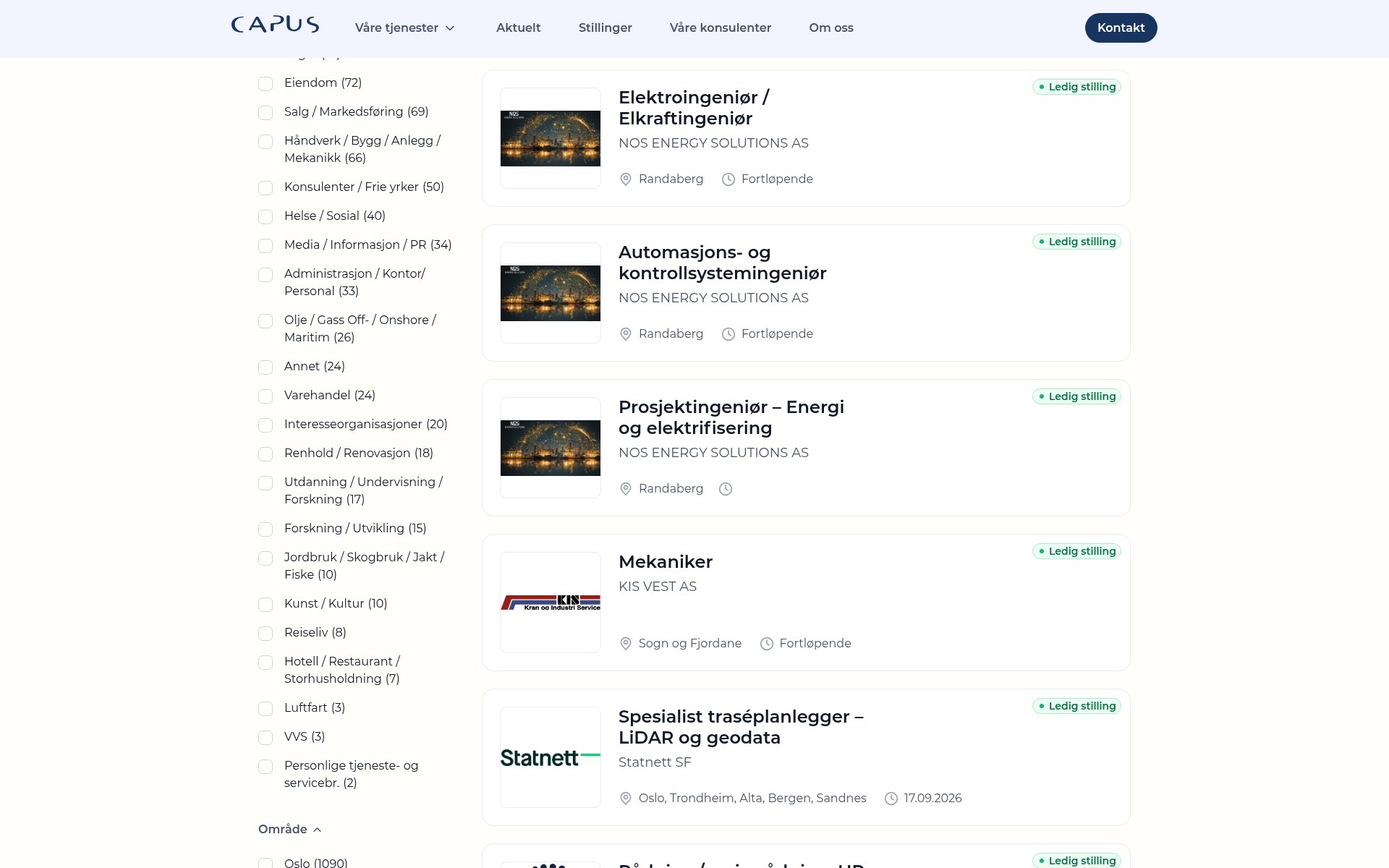
Task: Select Interesseorganisasjoner (20) checkbox
Action: (266, 425)
